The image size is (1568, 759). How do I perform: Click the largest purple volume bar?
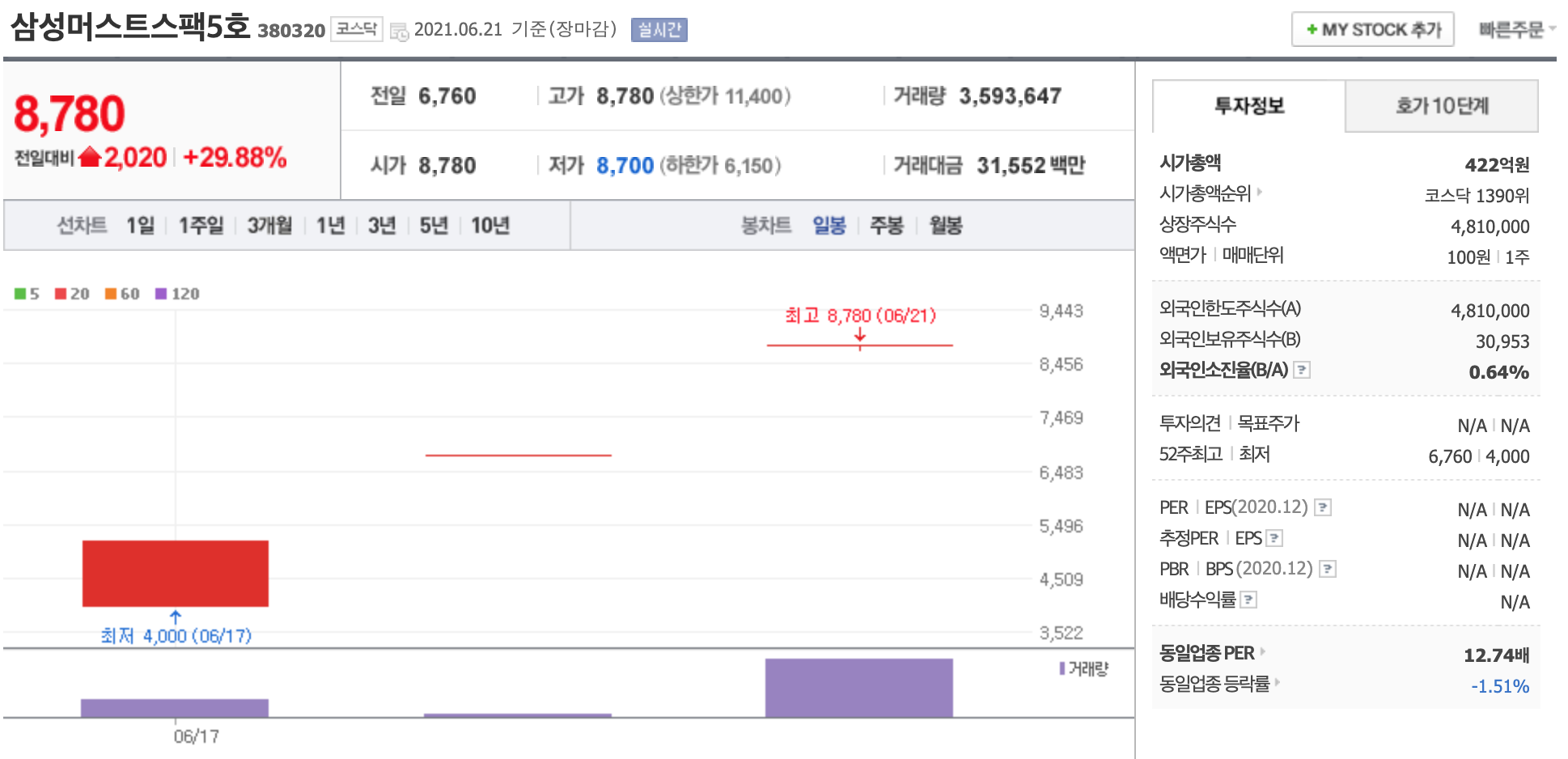pyautogui.click(x=859, y=688)
